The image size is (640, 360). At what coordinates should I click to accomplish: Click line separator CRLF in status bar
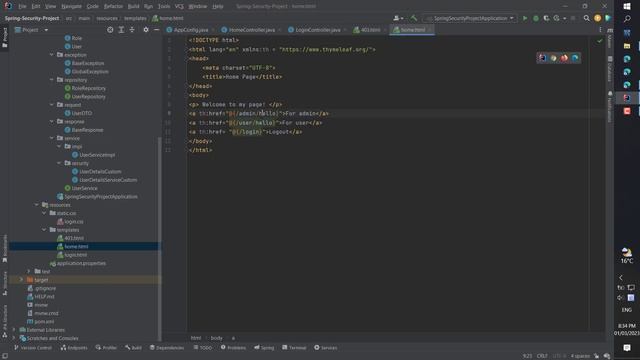tap(542, 356)
